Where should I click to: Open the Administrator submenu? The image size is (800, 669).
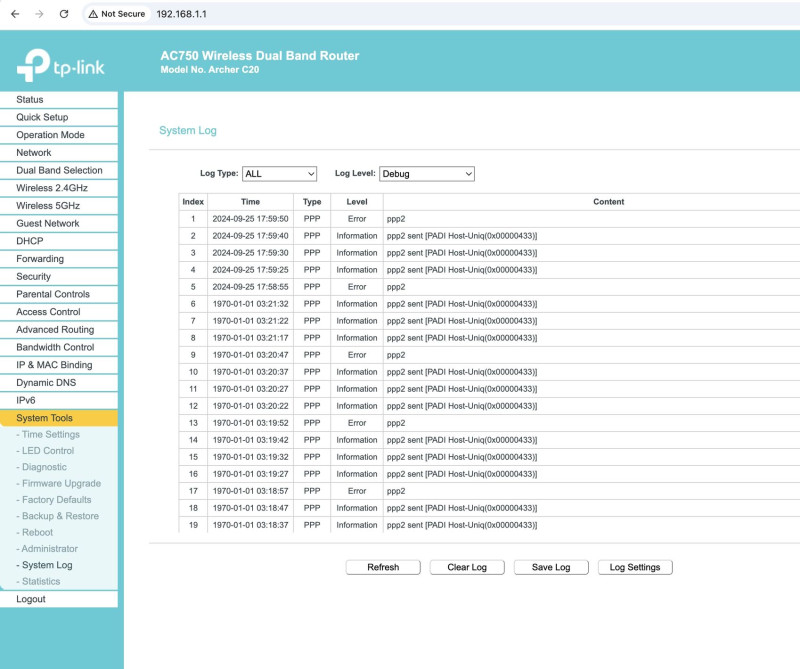tap(47, 549)
